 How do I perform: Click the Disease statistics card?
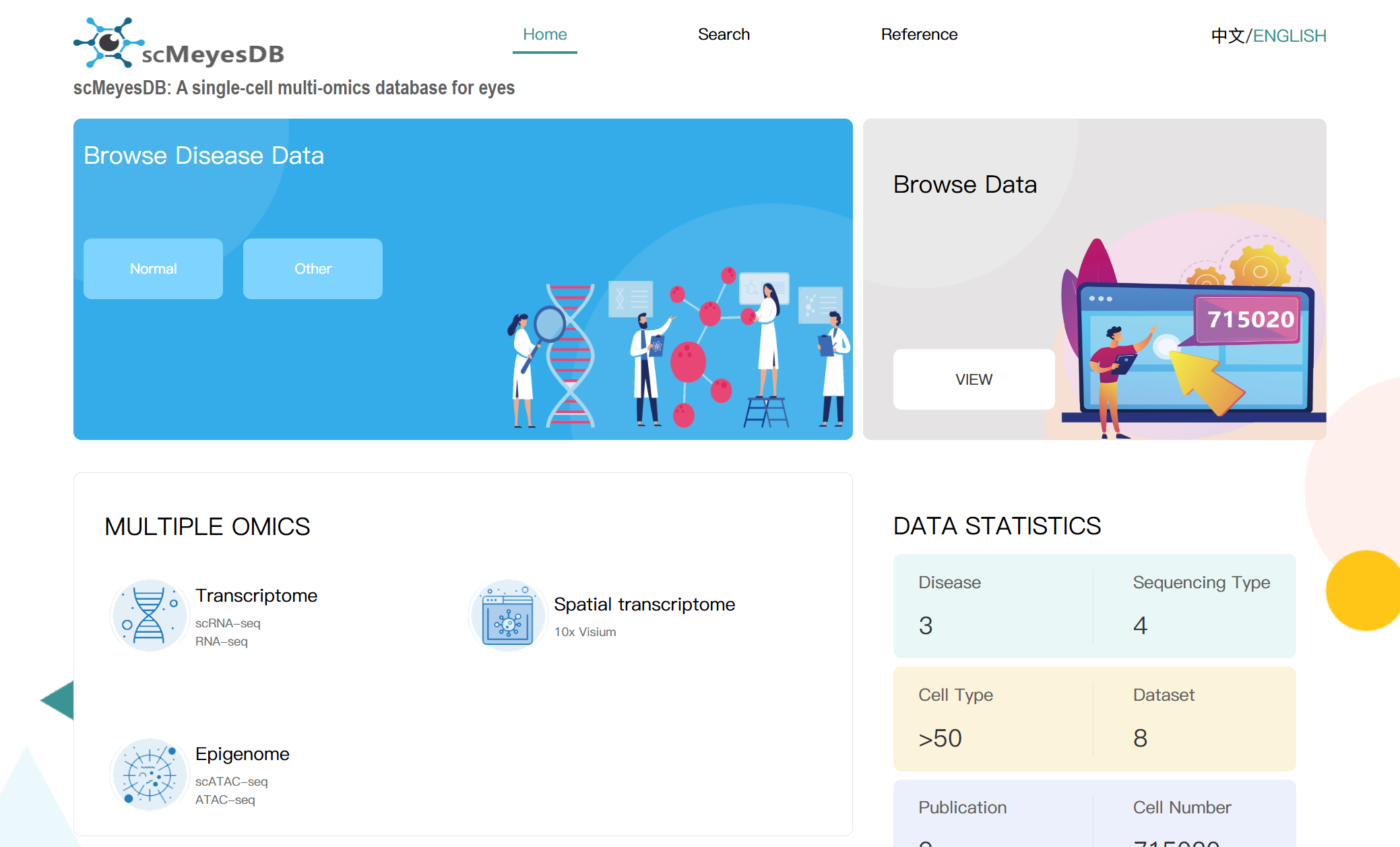[x=992, y=605]
